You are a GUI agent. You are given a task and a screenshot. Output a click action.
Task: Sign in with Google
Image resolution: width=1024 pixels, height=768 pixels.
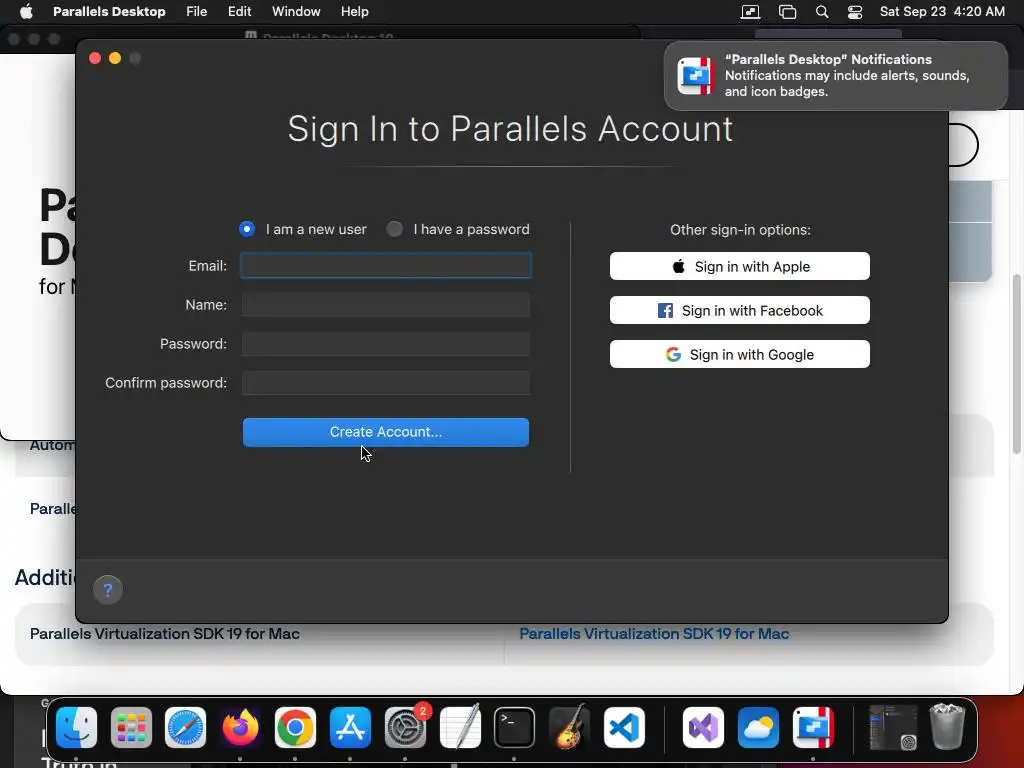click(x=739, y=354)
